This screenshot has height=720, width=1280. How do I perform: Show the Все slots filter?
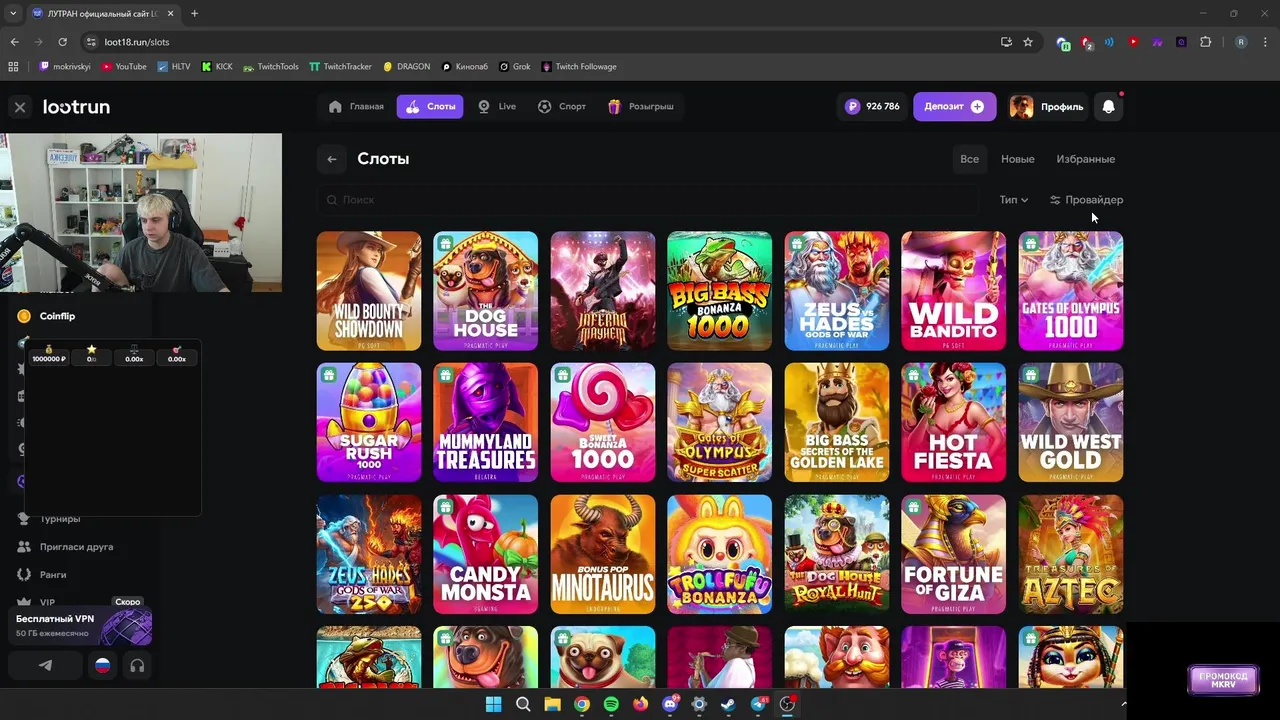[969, 159]
